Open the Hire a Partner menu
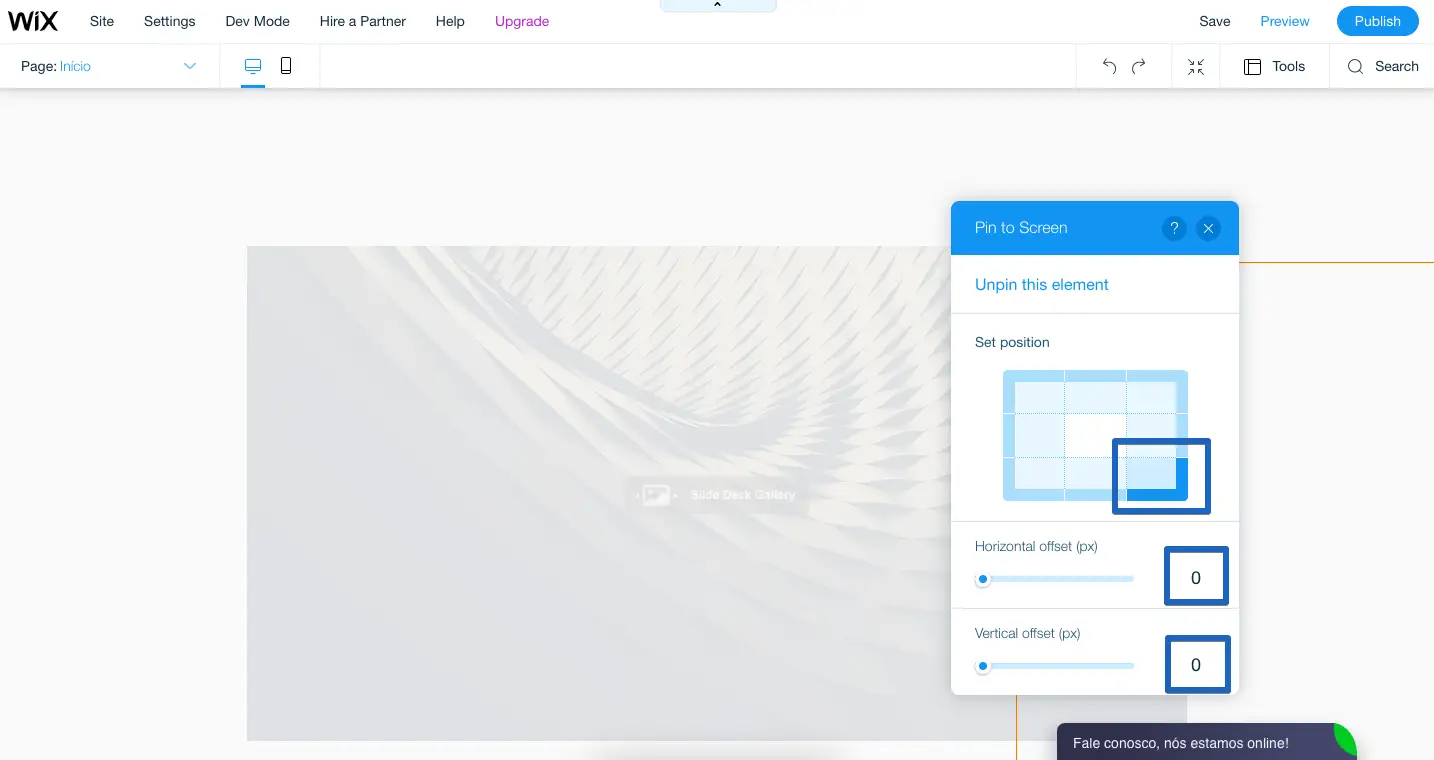 (x=363, y=21)
